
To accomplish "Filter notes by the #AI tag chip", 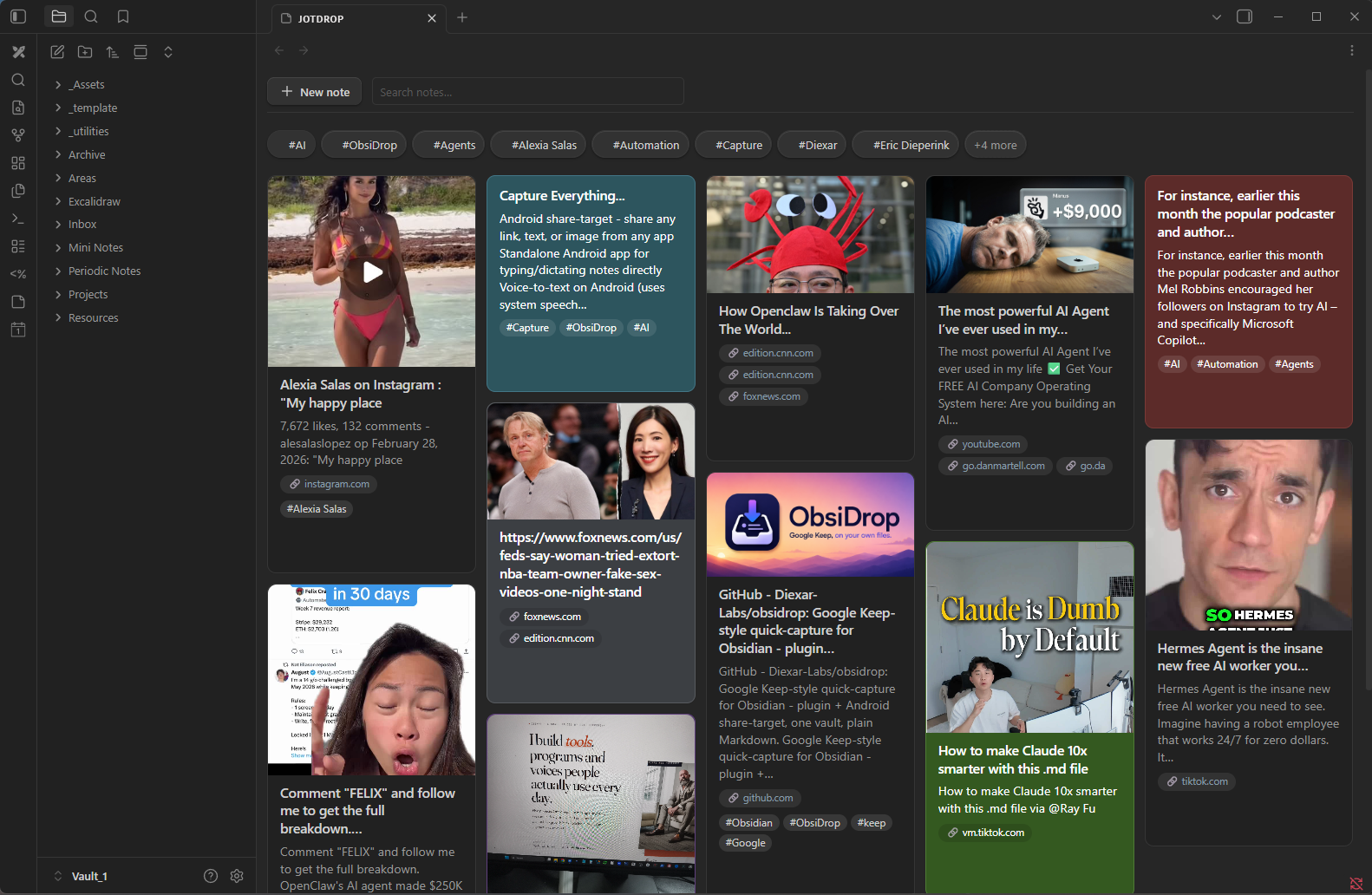I will pyautogui.click(x=291, y=145).
